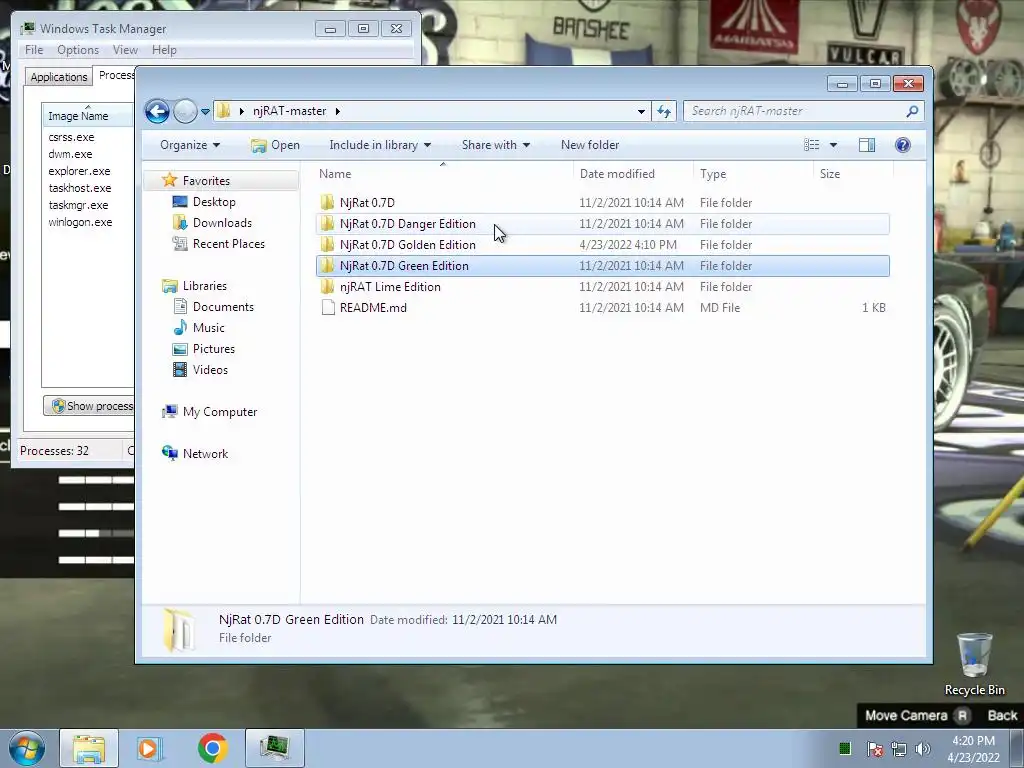
Task: Select the Favorites star in navigation pane
Action: [x=169, y=180]
